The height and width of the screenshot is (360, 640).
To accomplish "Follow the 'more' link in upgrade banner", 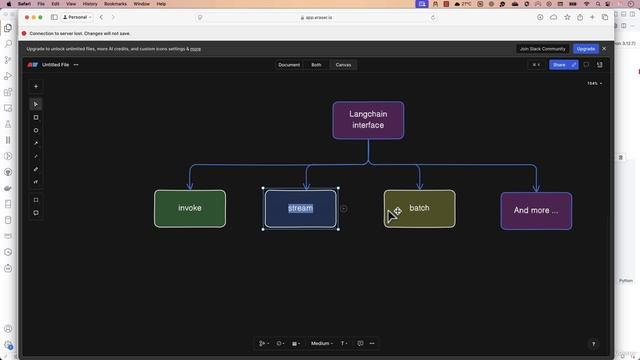I will (x=196, y=49).
